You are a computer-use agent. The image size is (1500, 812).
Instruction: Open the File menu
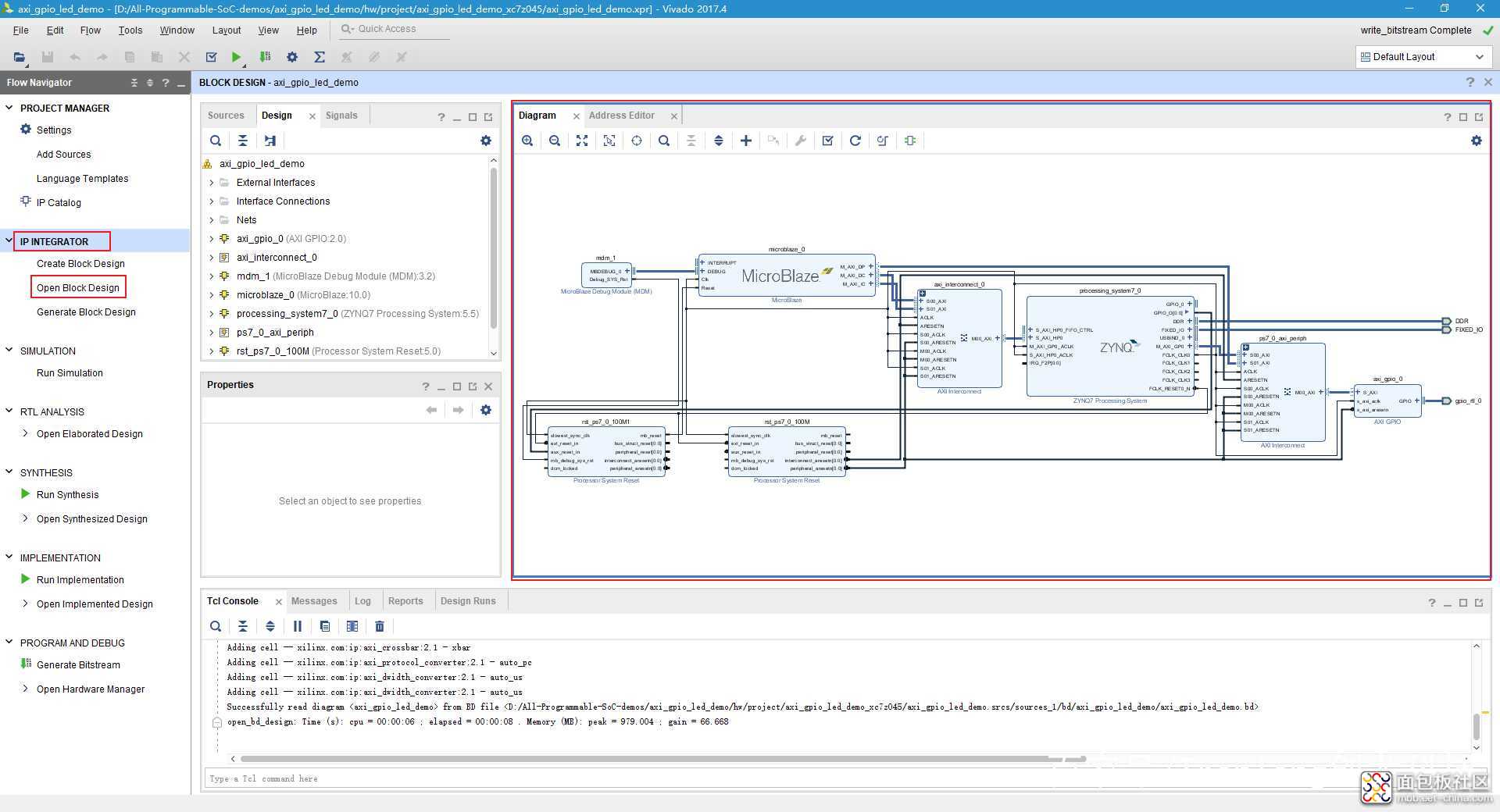click(x=21, y=30)
